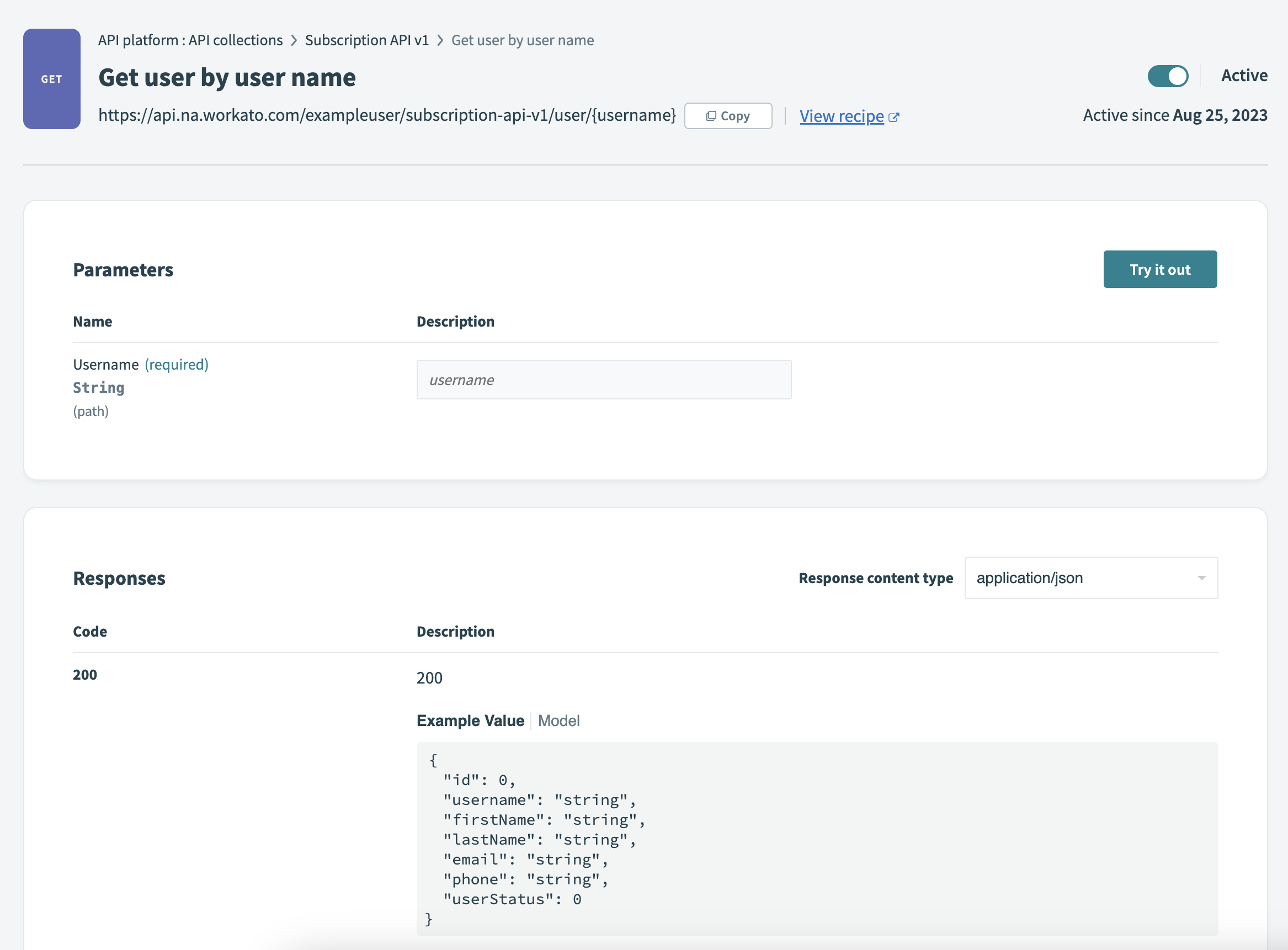
Task: Click the chevron arrow in the breadcrumb trail
Action: [294, 40]
